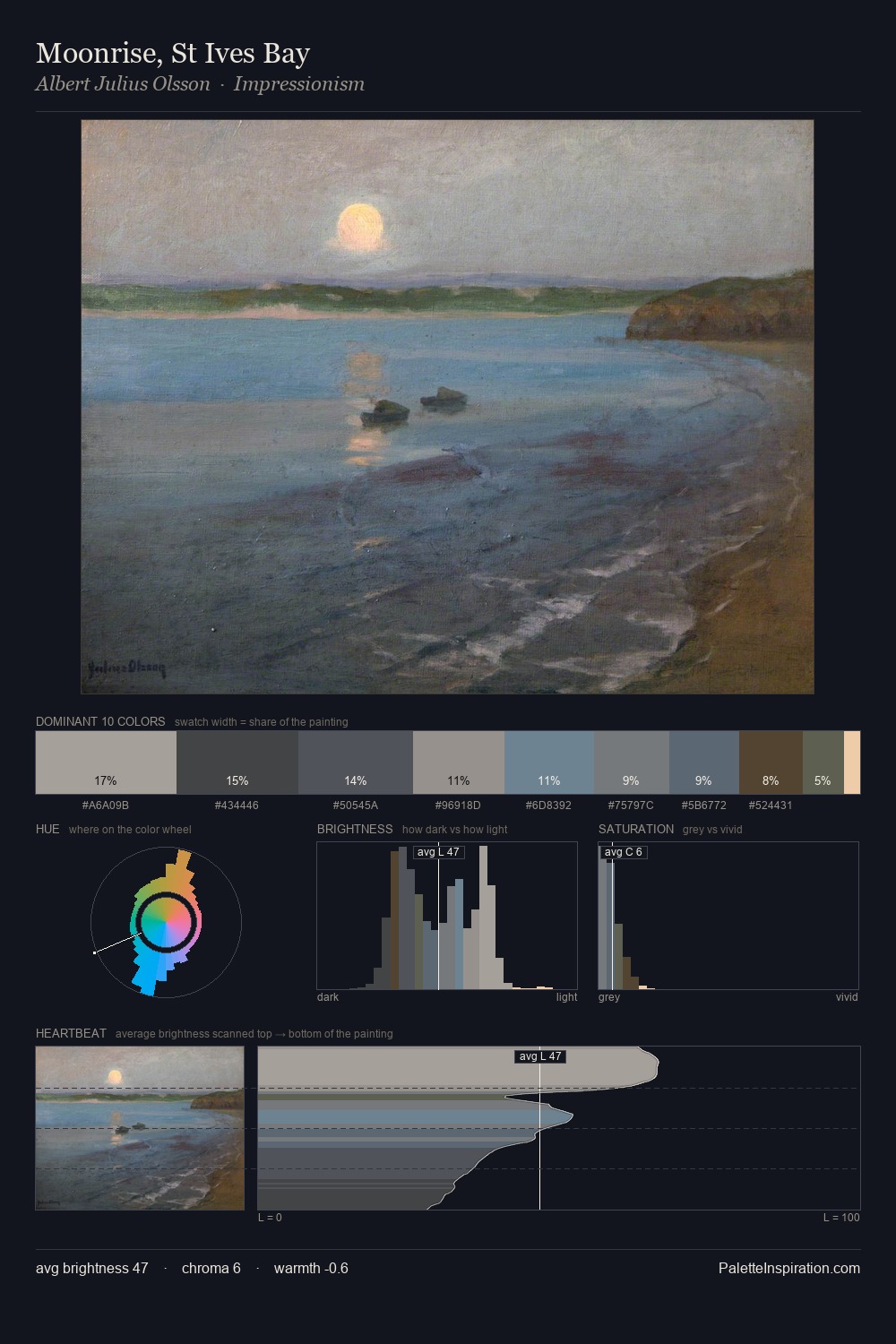Click the 'warmth -0.6' footer text
896x1344 pixels.
311,1268
